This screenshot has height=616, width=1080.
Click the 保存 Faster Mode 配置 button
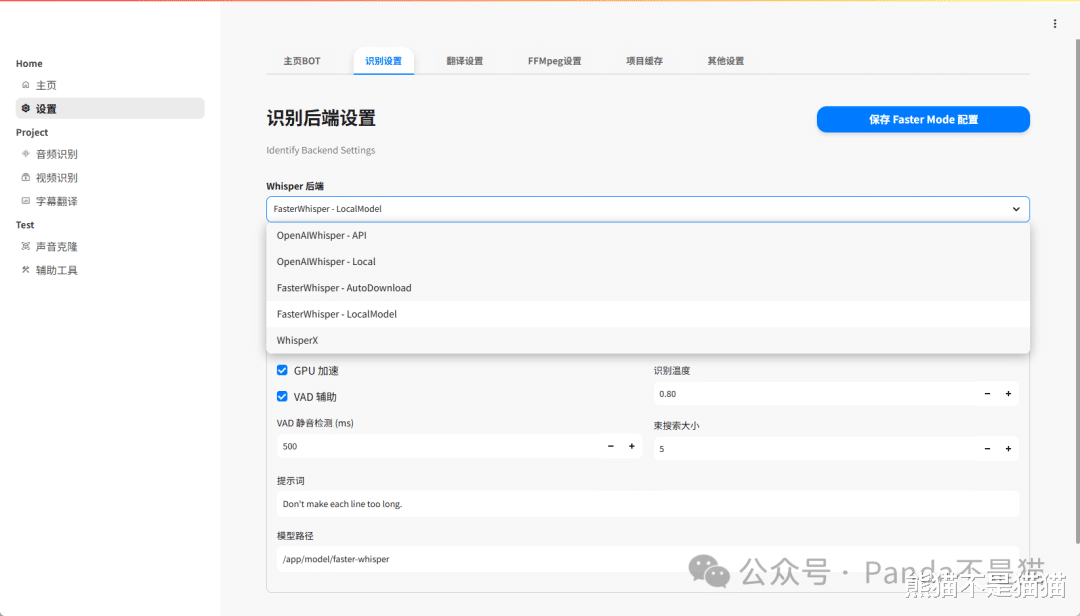[923, 120]
